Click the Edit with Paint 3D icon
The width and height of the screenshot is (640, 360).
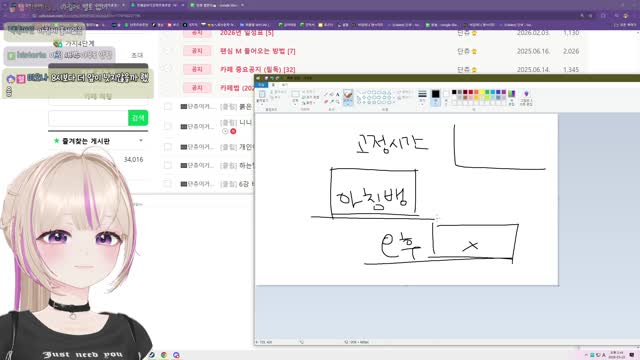tap(526, 94)
